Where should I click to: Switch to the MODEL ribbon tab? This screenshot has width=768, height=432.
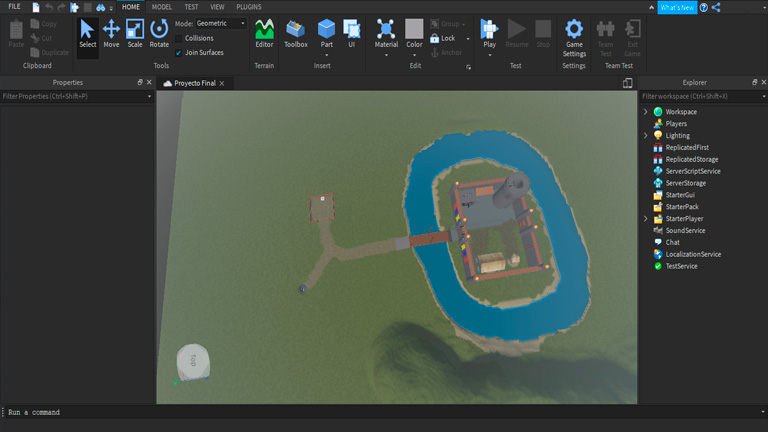161,7
